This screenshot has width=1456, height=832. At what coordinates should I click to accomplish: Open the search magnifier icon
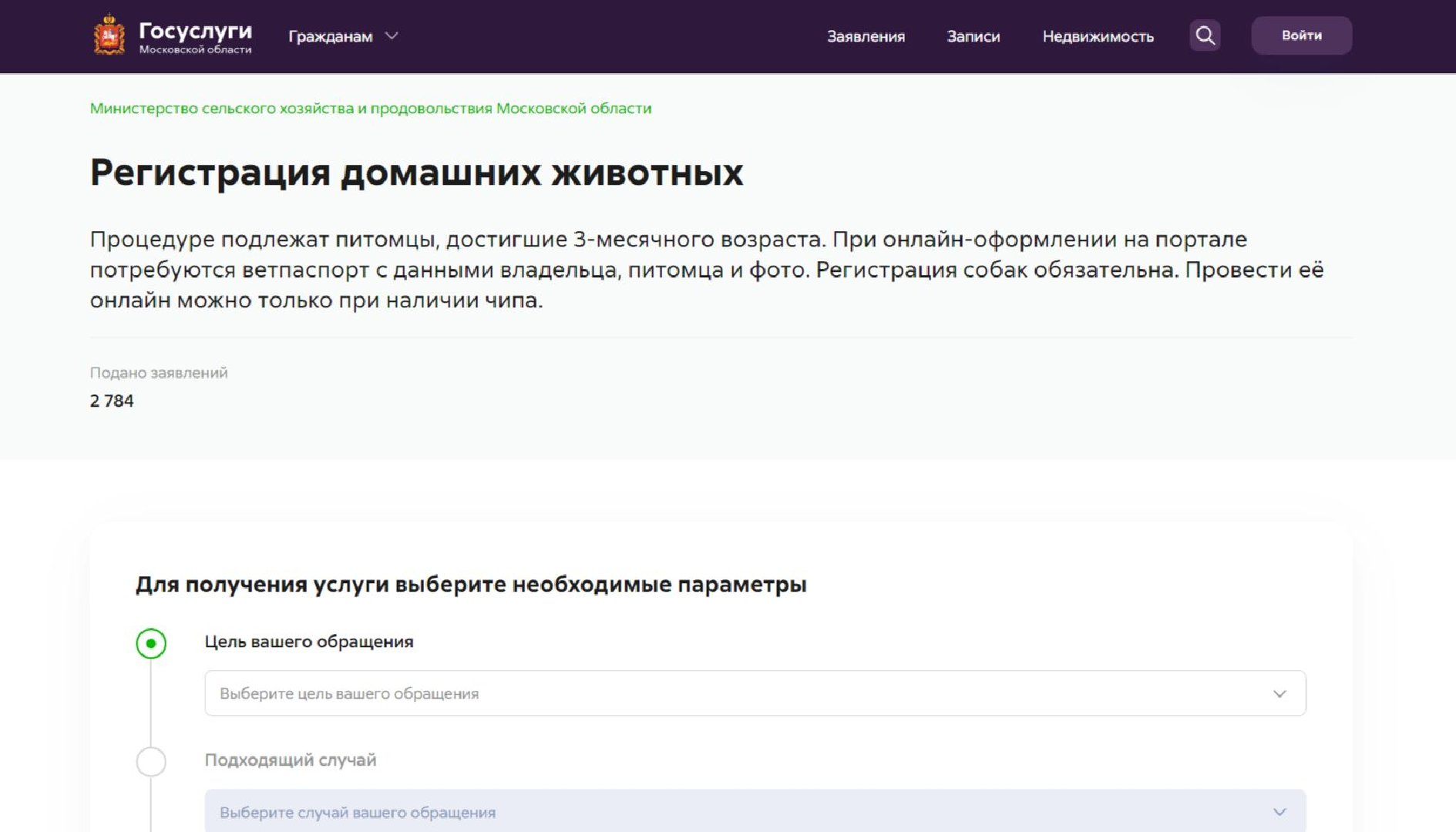[x=1205, y=35]
